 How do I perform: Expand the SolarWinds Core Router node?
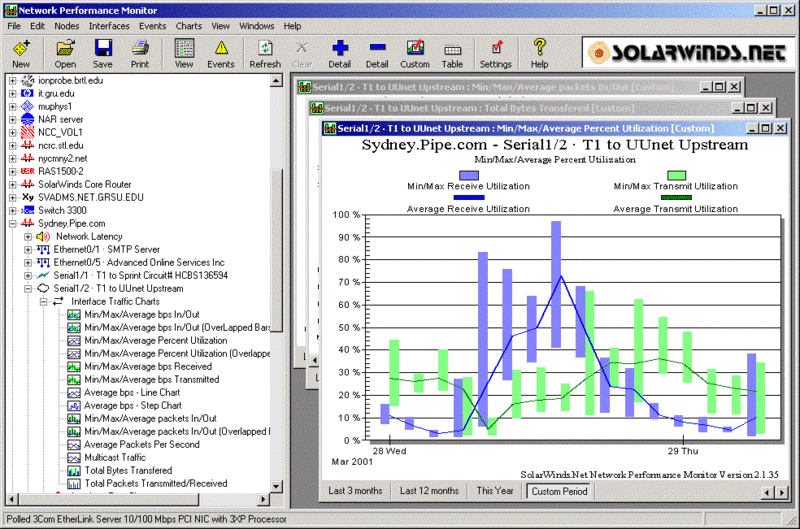(13, 185)
